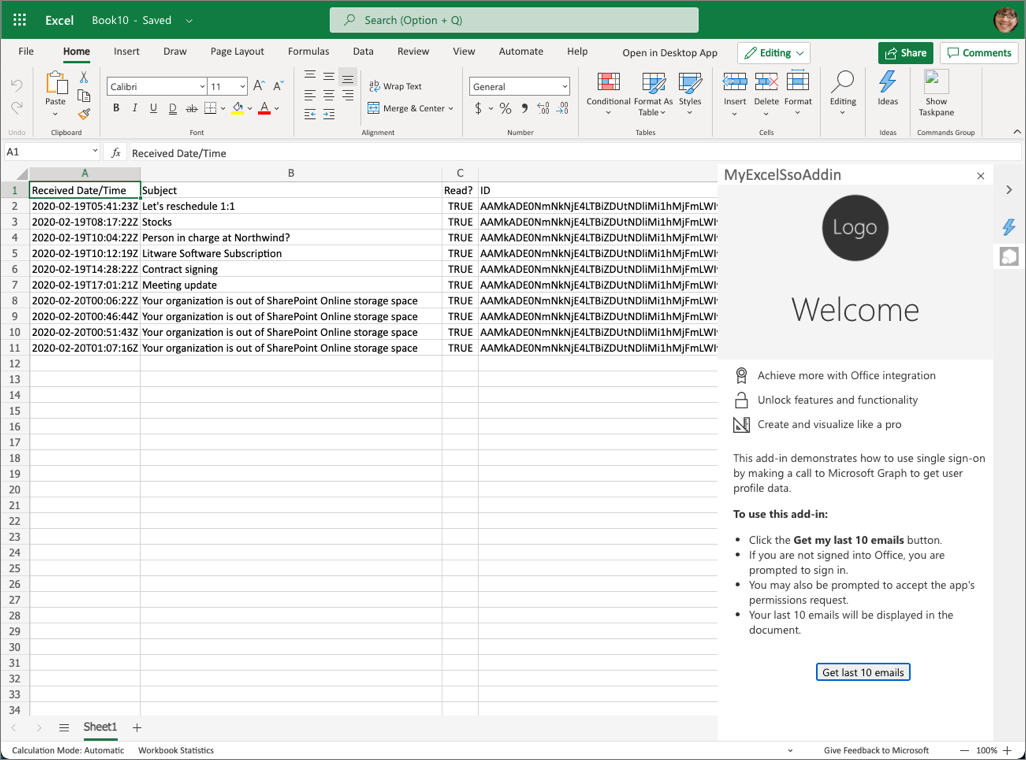Click Open in Desktop App
Image resolution: width=1026 pixels, height=760 pixels.
tap(669, 52)
